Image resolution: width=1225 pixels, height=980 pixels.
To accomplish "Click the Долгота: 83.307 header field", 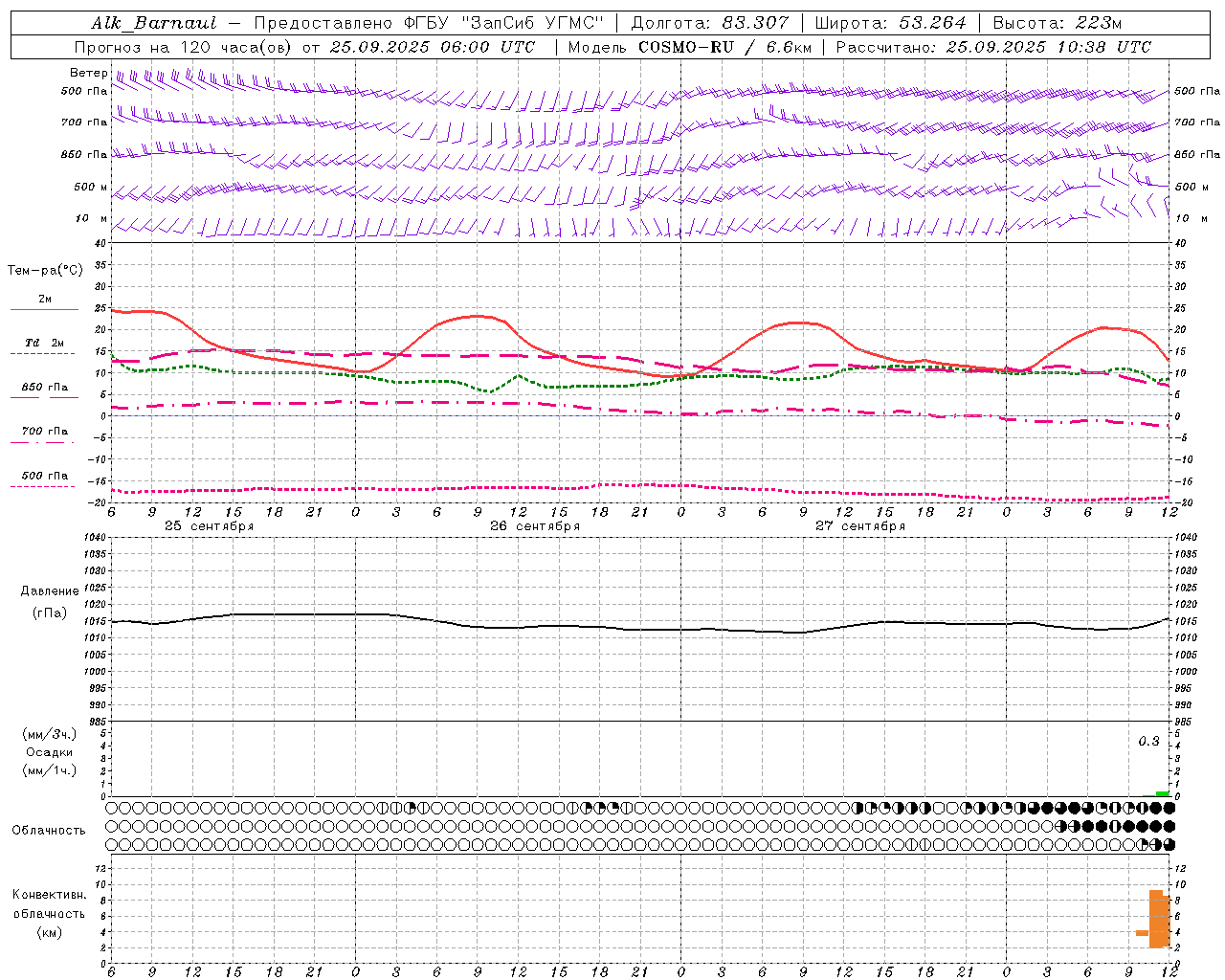I will pos(710,23).
